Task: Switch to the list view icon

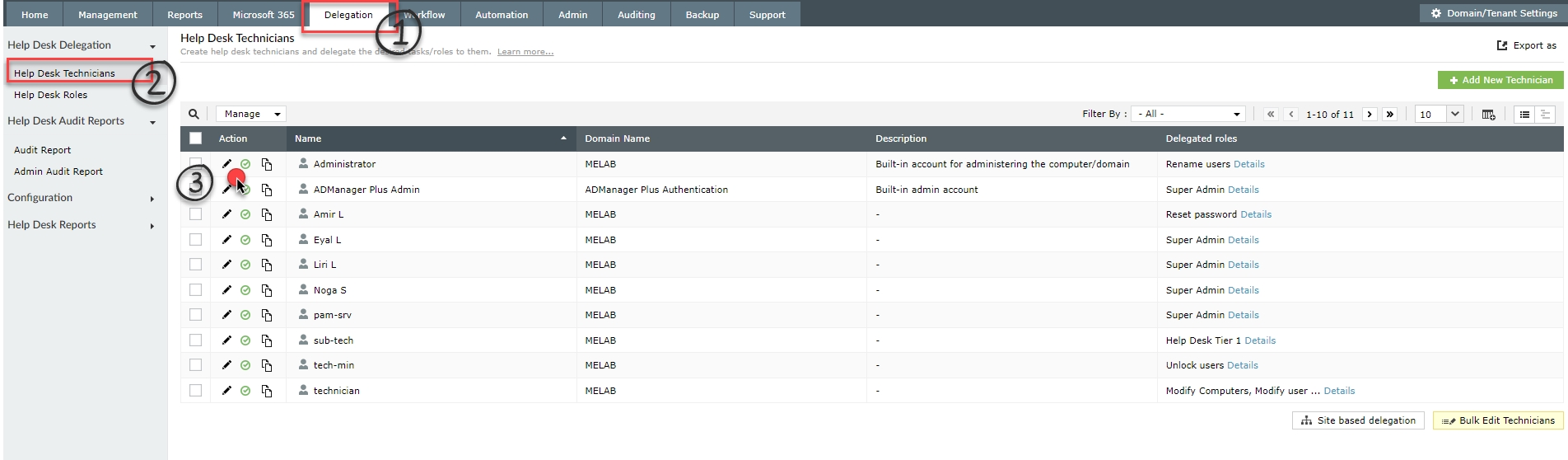Action: click(1524, 115)
